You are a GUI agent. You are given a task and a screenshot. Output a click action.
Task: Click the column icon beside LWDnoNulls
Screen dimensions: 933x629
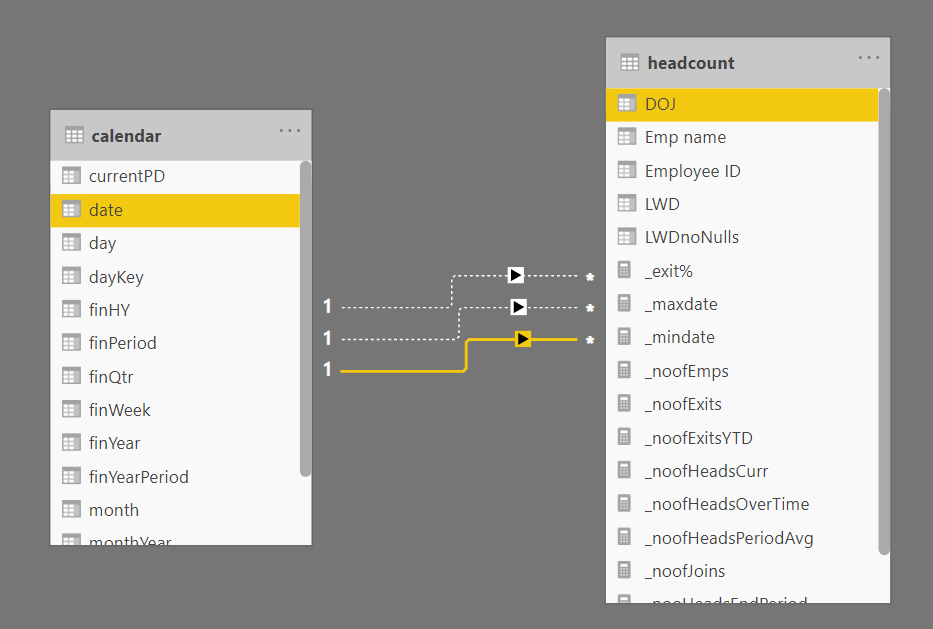(x=627, y=237)
